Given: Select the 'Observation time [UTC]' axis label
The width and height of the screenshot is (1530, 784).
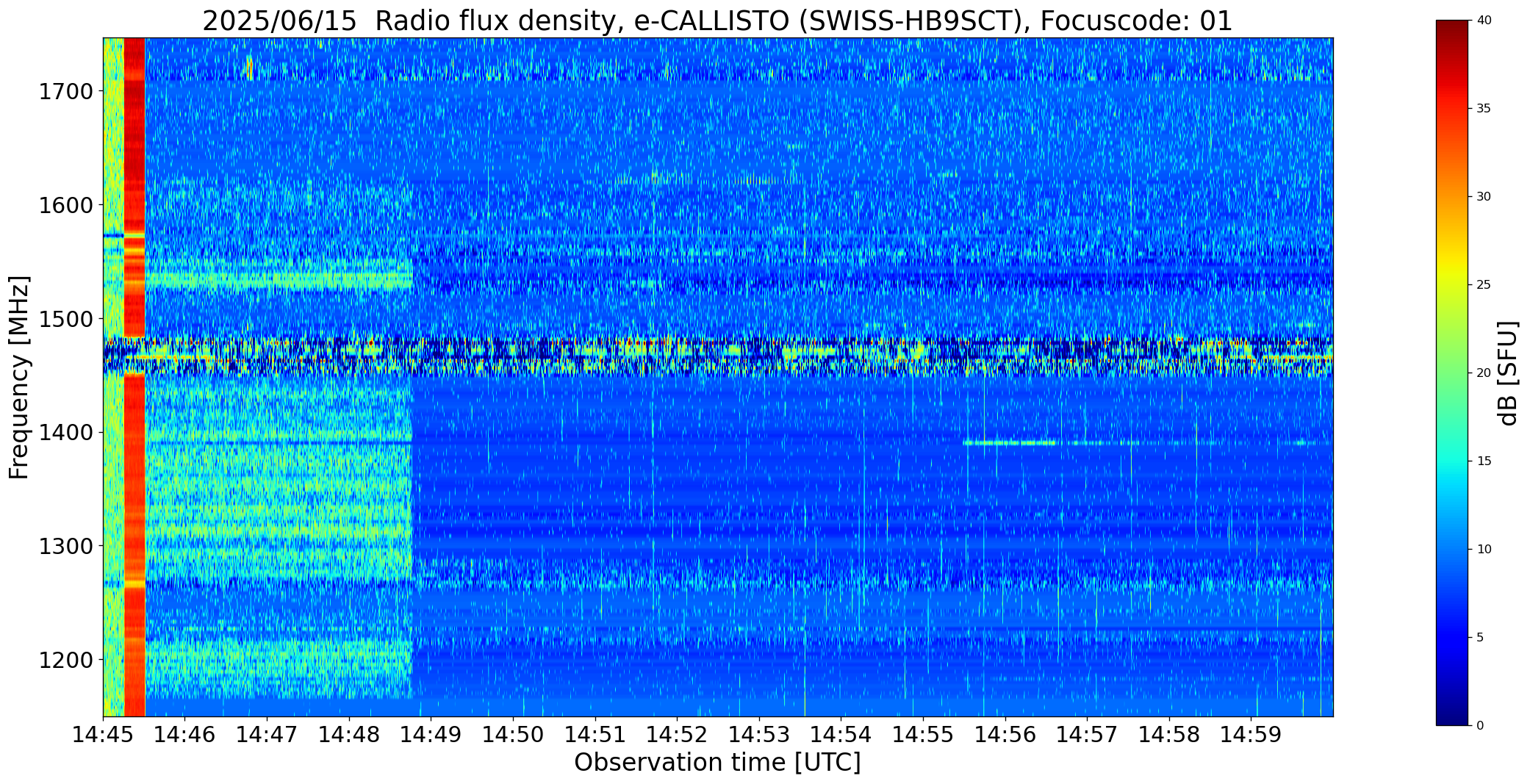Looking at the screenshot, I should point(717,763).
